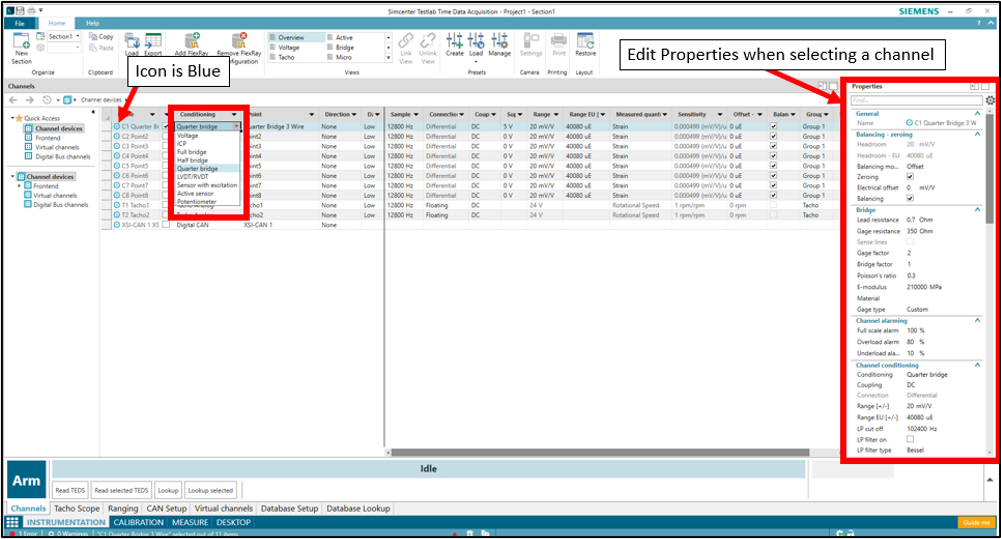Open the Properties panel settings gear
This screenshot has width=1001, height=539.
(x=990, y=100)
